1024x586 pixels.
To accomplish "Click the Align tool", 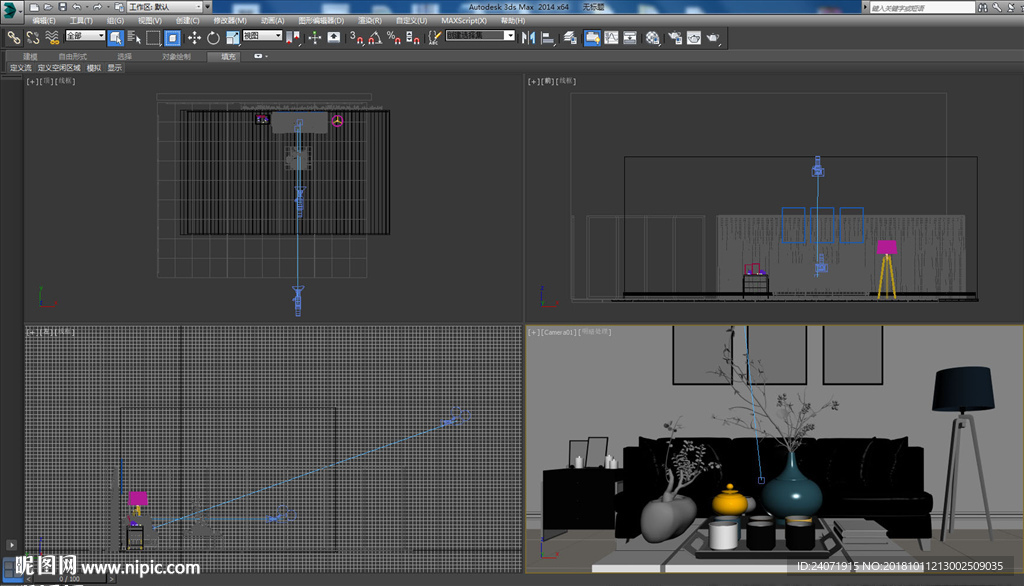I will (548, 38).
